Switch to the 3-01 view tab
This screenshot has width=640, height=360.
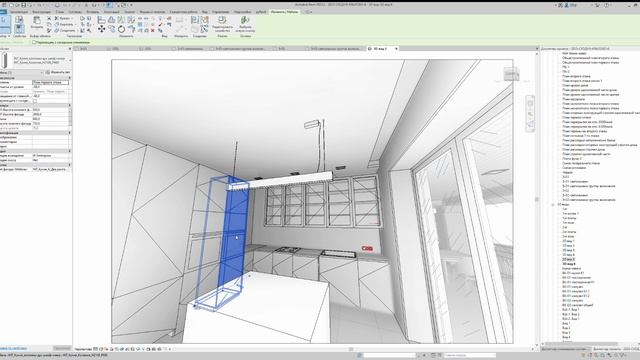[83, 49]
